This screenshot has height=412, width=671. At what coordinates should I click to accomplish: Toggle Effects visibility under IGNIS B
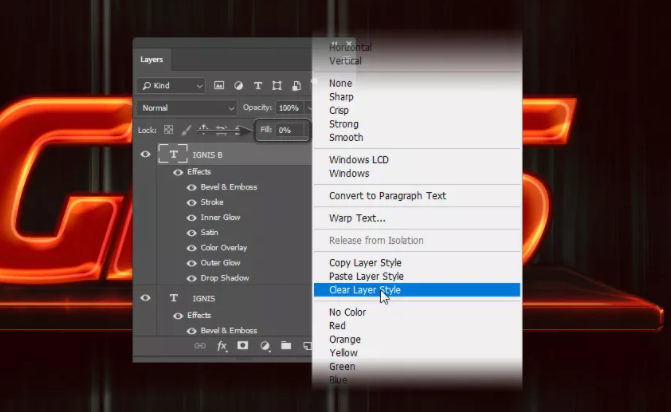[178, 172]
